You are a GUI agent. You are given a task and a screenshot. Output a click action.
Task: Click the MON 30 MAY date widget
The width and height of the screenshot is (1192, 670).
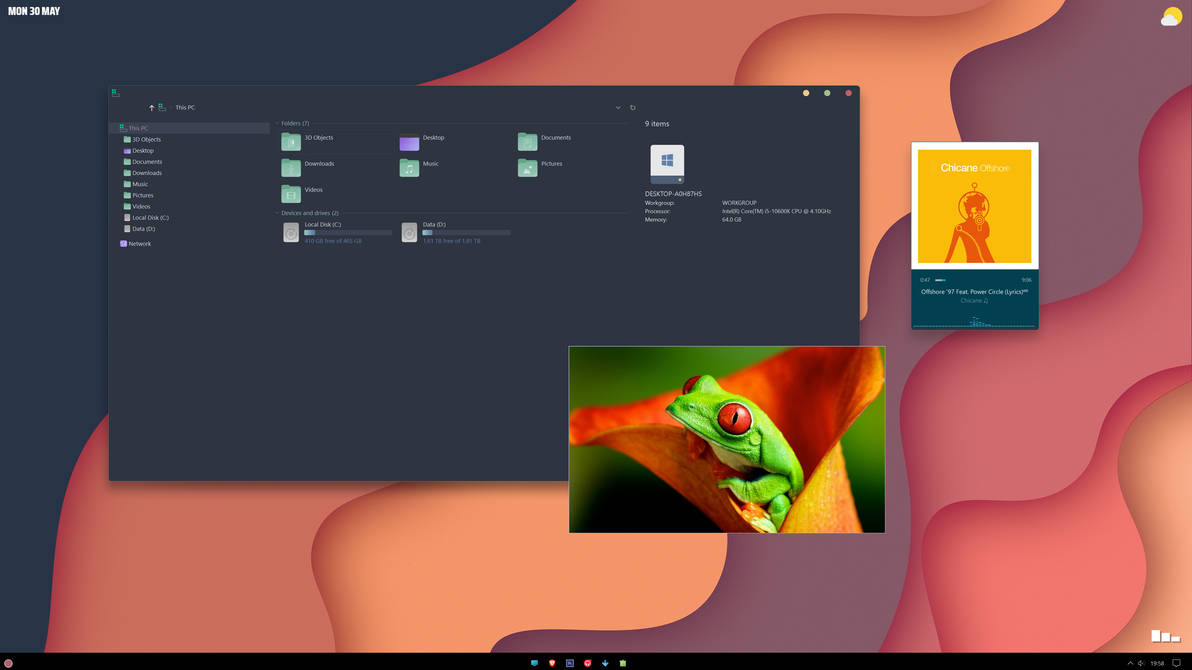point(34,11)
